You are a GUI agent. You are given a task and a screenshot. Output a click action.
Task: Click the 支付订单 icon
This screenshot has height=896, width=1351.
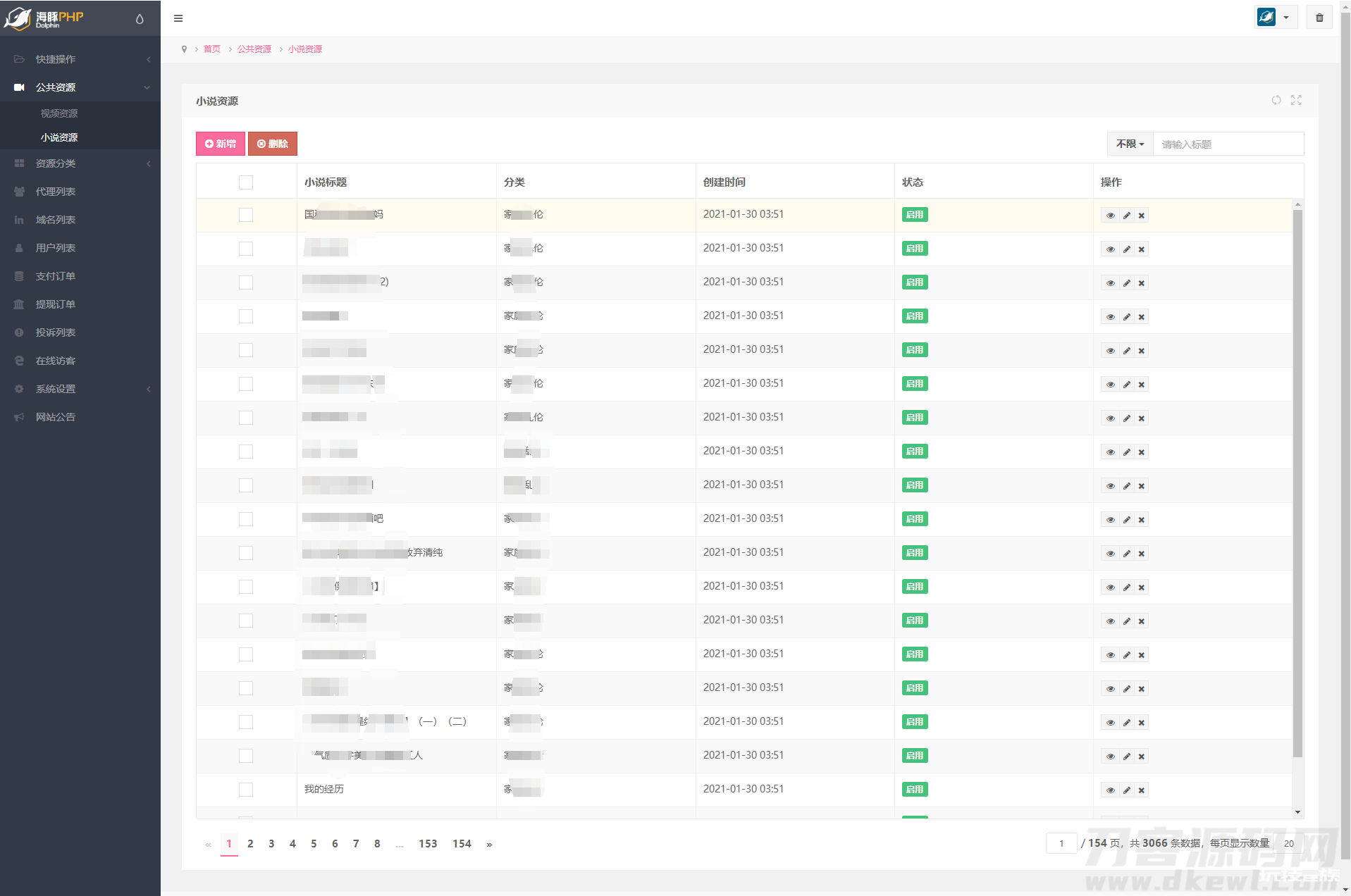[19, 276]
